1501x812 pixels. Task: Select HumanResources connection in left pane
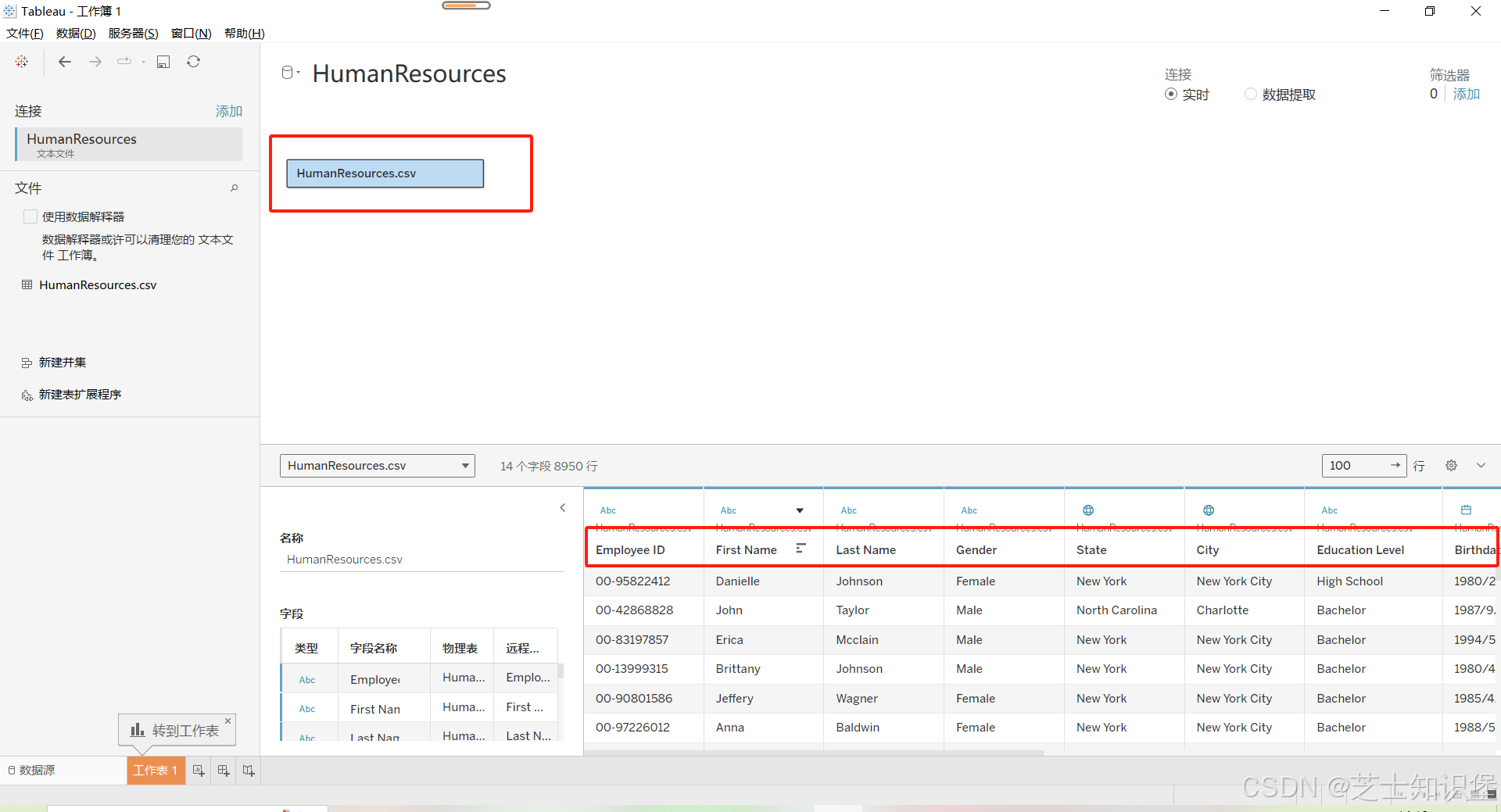click(x=129, y=144)
